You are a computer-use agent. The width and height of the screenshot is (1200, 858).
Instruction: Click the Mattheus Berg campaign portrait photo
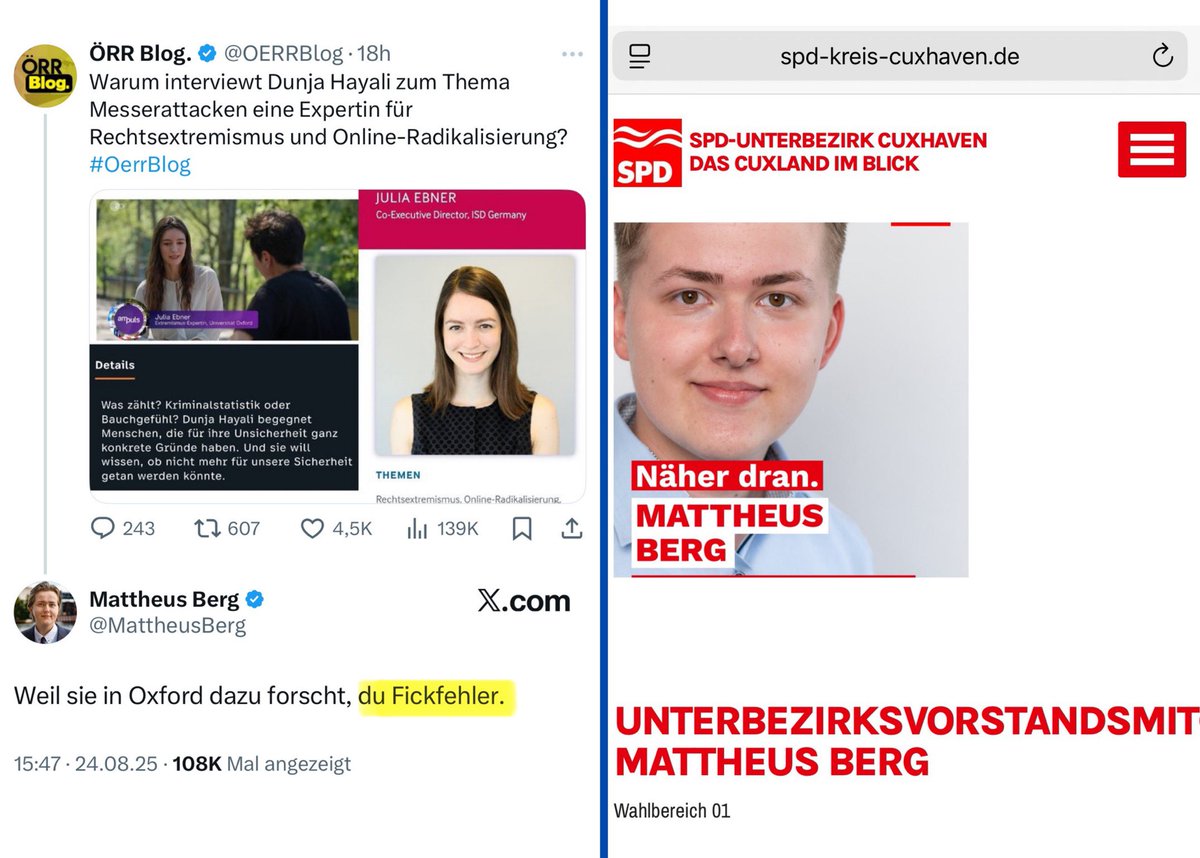(x=791, y=399)
